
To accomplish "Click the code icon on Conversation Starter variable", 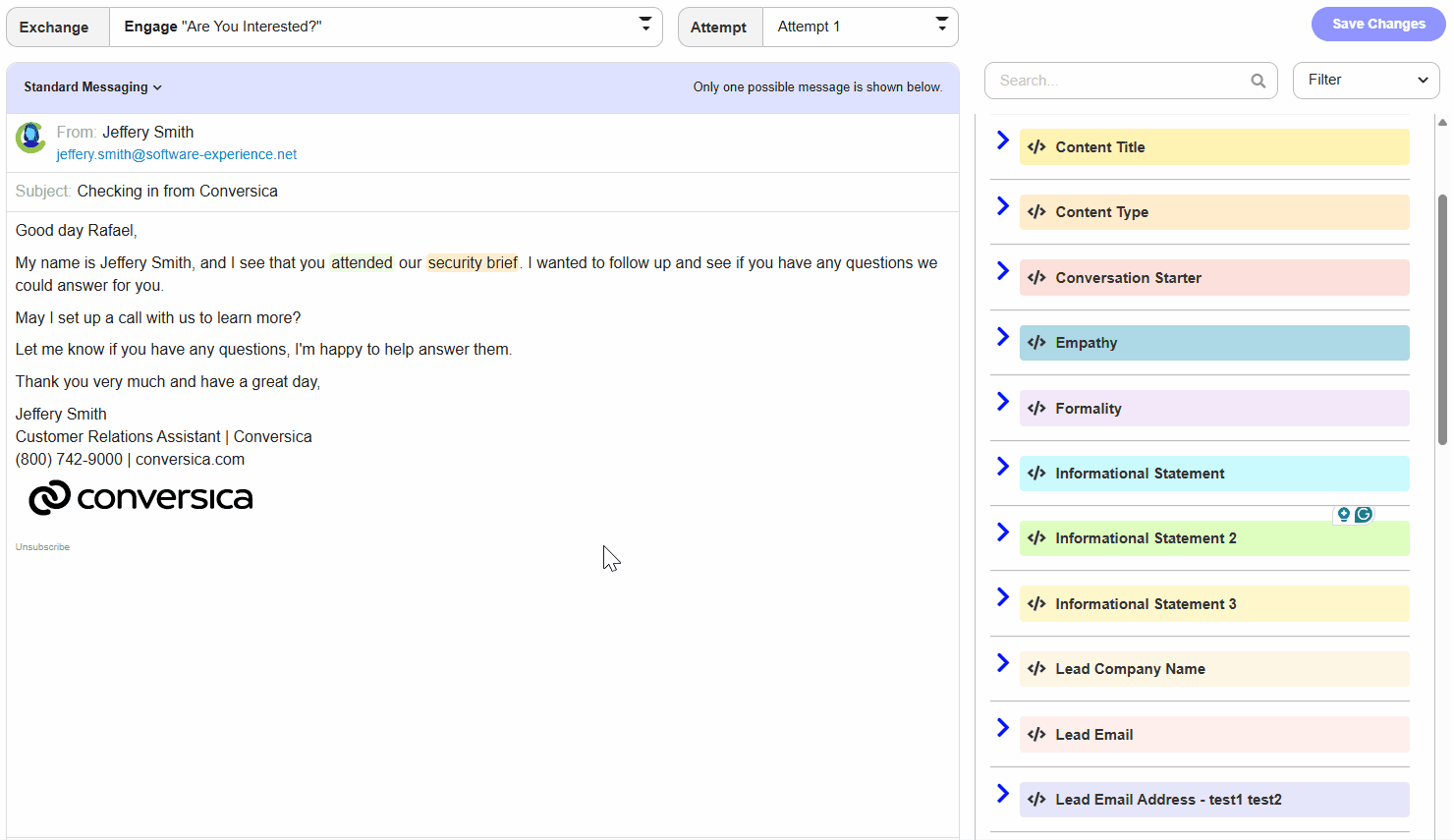I will (x=1036, y=277).
